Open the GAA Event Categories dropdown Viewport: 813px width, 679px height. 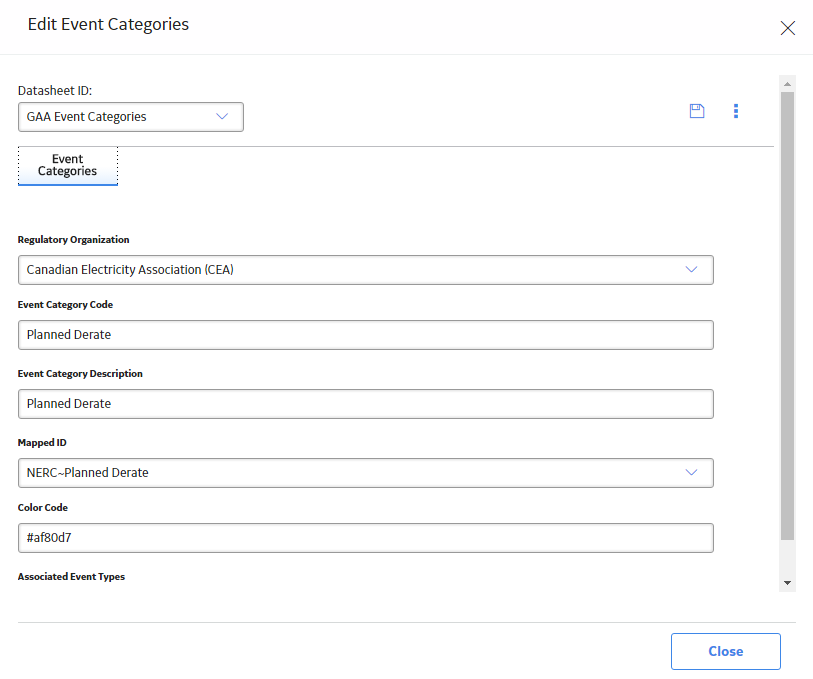click(x=131, y=117)
